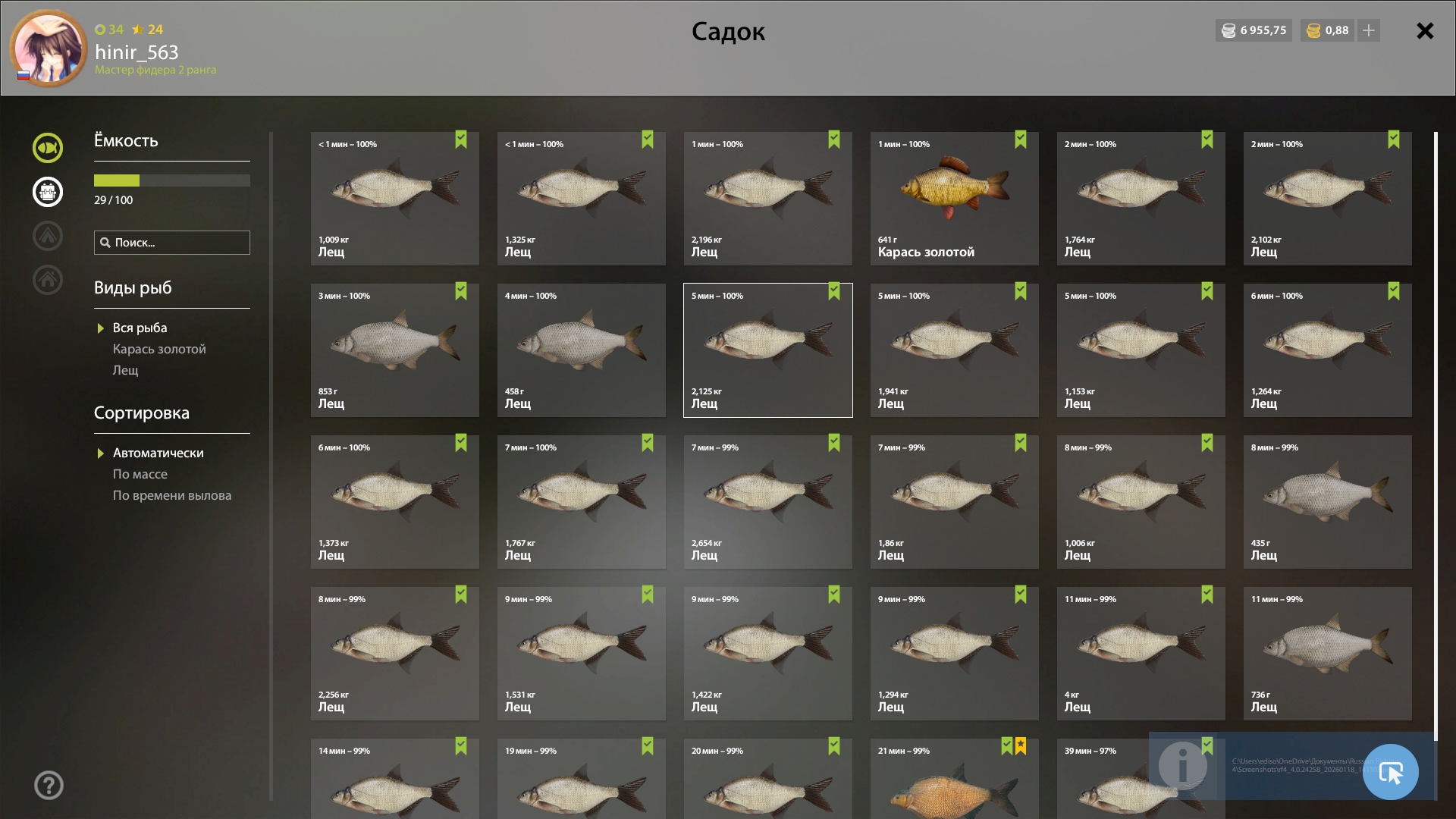This screenshot has width=1456, height=819.
Task: Open the help question mark icon
Action: pos(49,785)
